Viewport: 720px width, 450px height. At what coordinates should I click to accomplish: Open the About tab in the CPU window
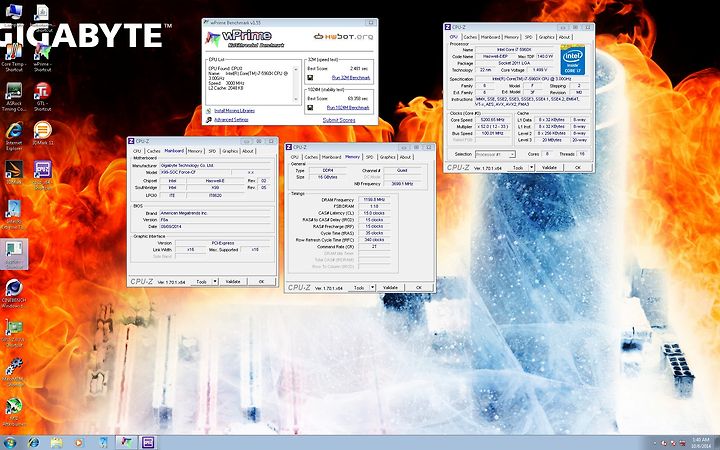[564, 37]
